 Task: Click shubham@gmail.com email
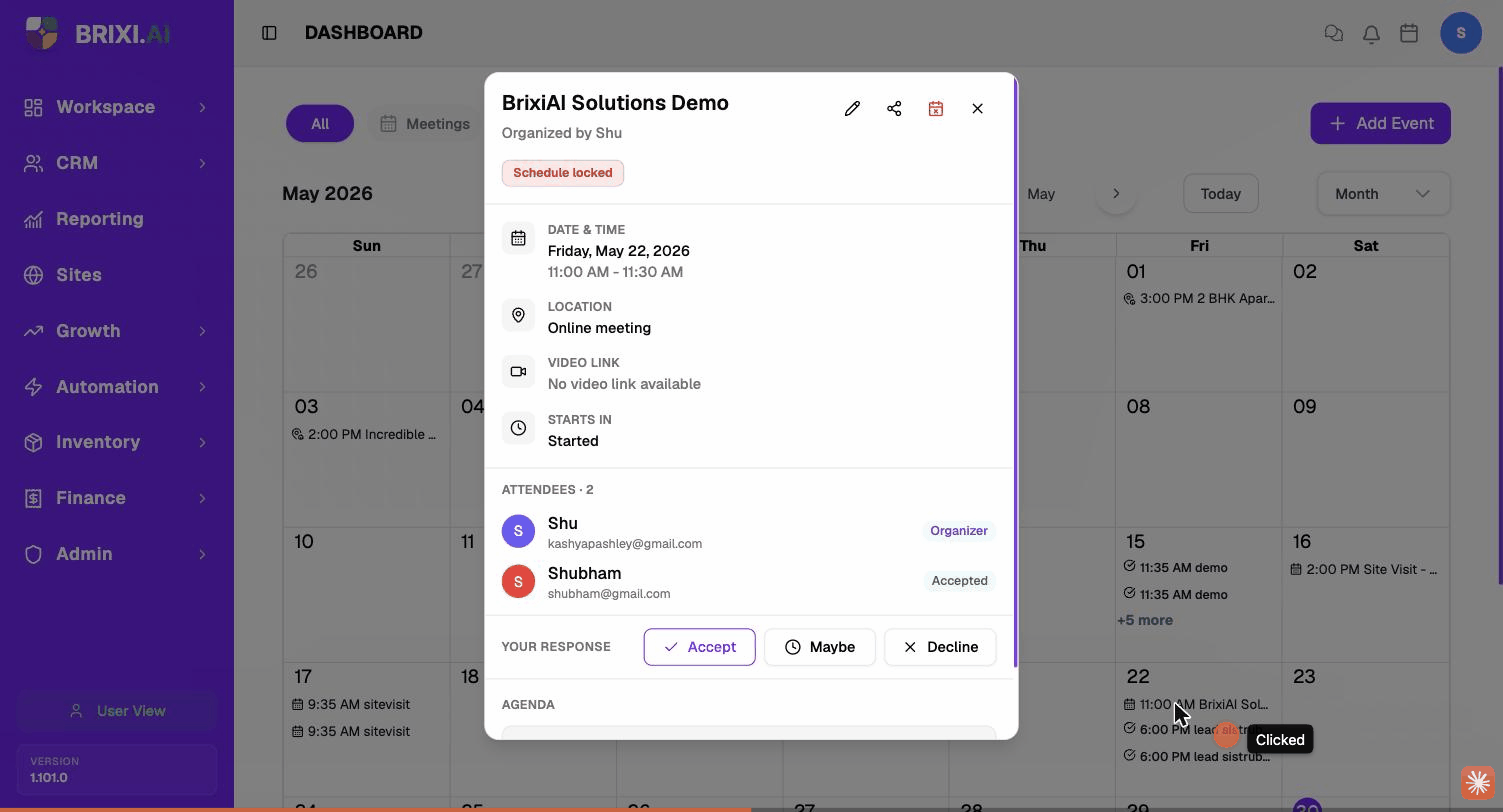pos(609,594)
